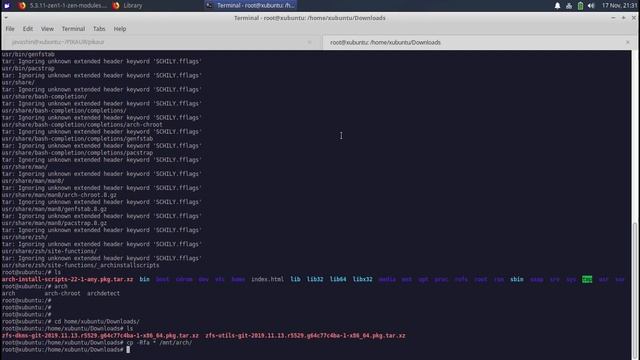
Task: Open the Xubuntu applications menu icon
Action: tap(7, 5)
